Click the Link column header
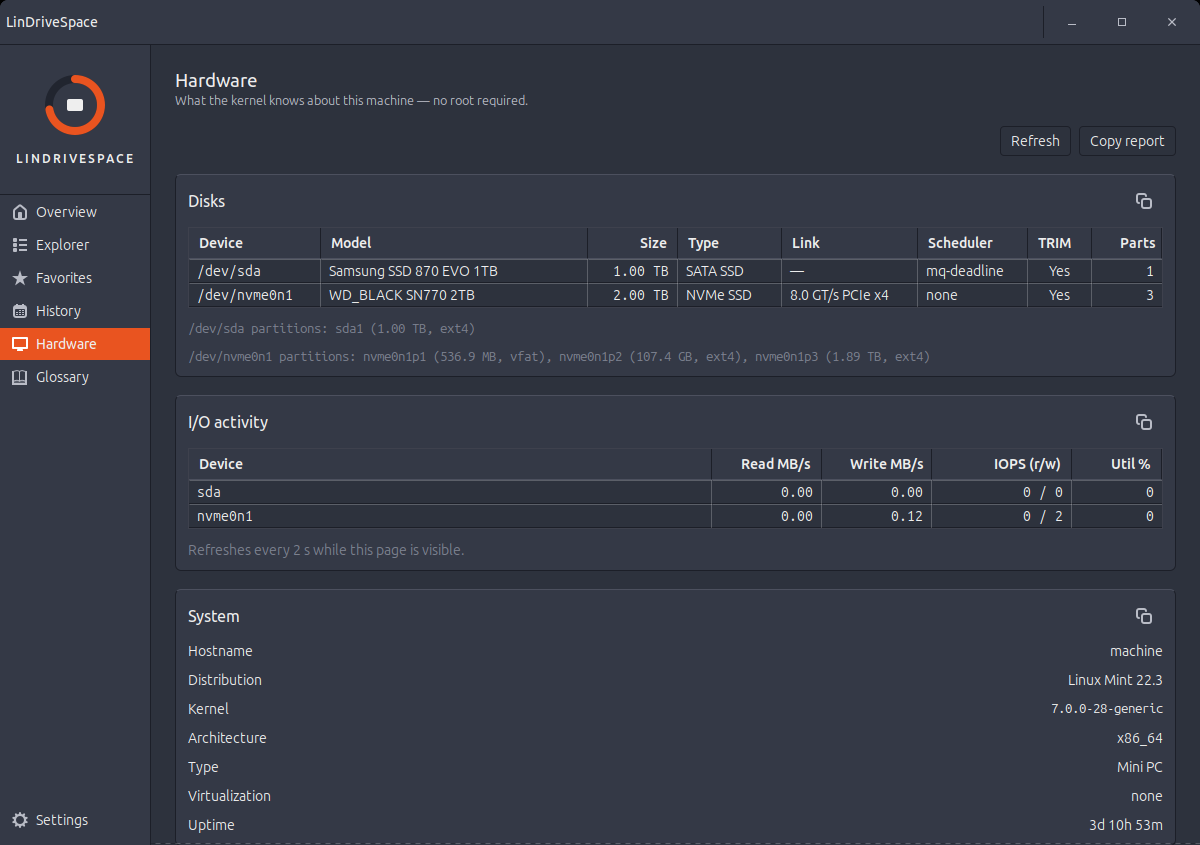This screenshot has width=1200, height=845. [849, 243]
